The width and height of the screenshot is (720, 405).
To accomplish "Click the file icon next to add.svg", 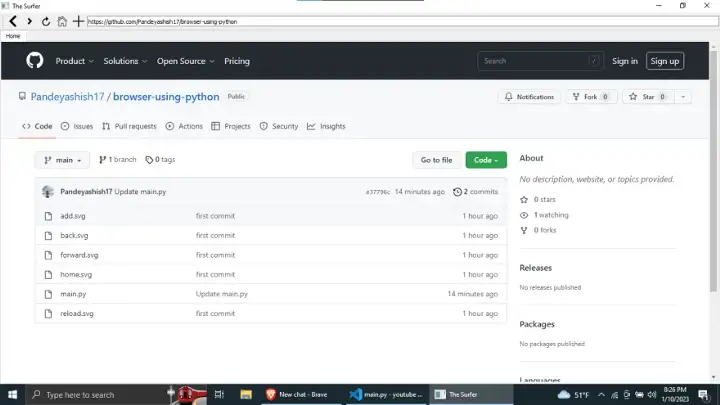I will point(48,216).
